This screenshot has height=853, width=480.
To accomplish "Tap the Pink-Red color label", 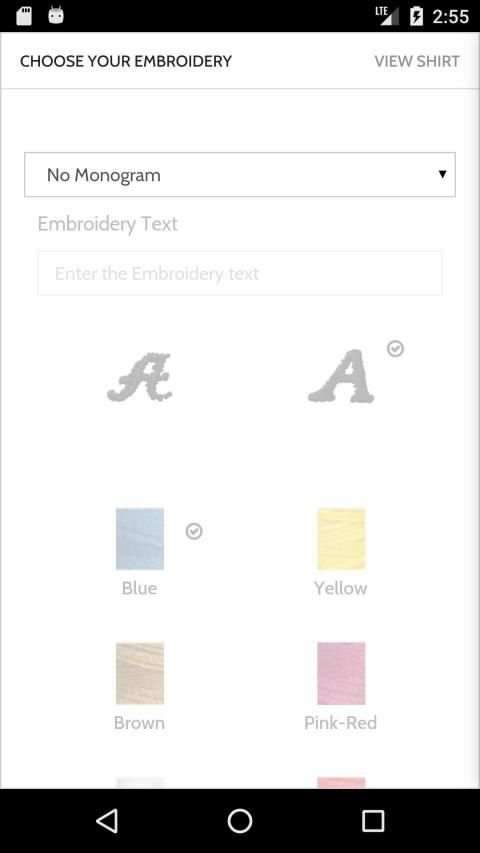I will coord(341,723).
